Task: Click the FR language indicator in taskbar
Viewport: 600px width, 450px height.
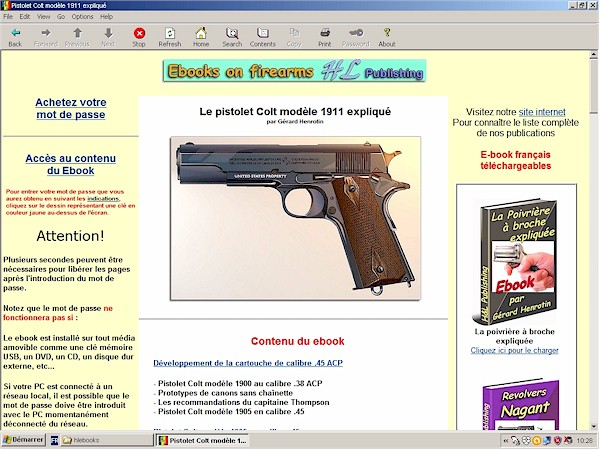Action: (54, 440)
